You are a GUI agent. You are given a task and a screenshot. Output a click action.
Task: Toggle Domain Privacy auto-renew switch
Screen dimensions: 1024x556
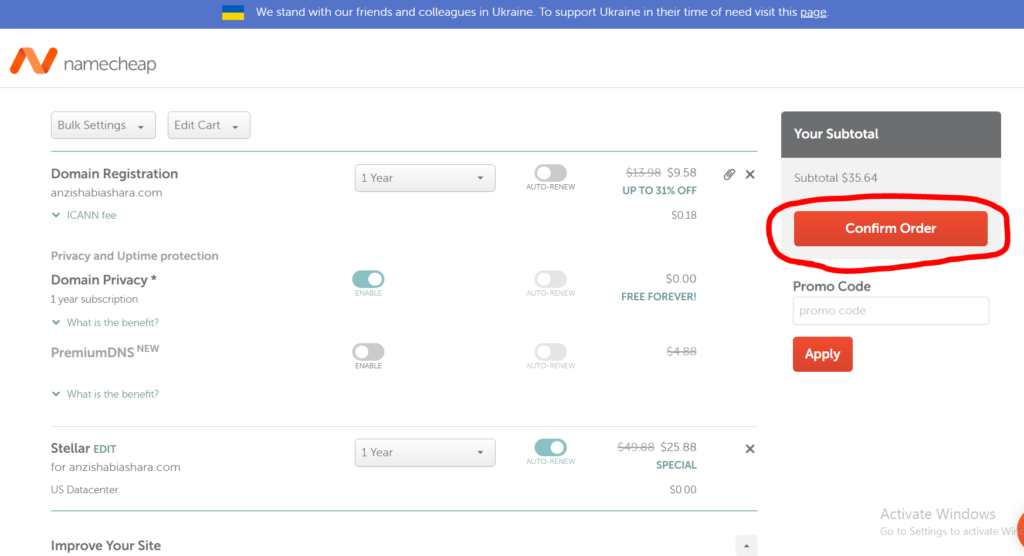point(551,279)
